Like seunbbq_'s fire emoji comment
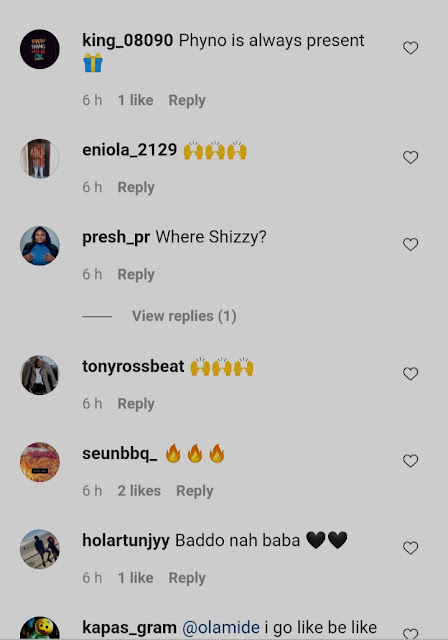 click(410, 460)
